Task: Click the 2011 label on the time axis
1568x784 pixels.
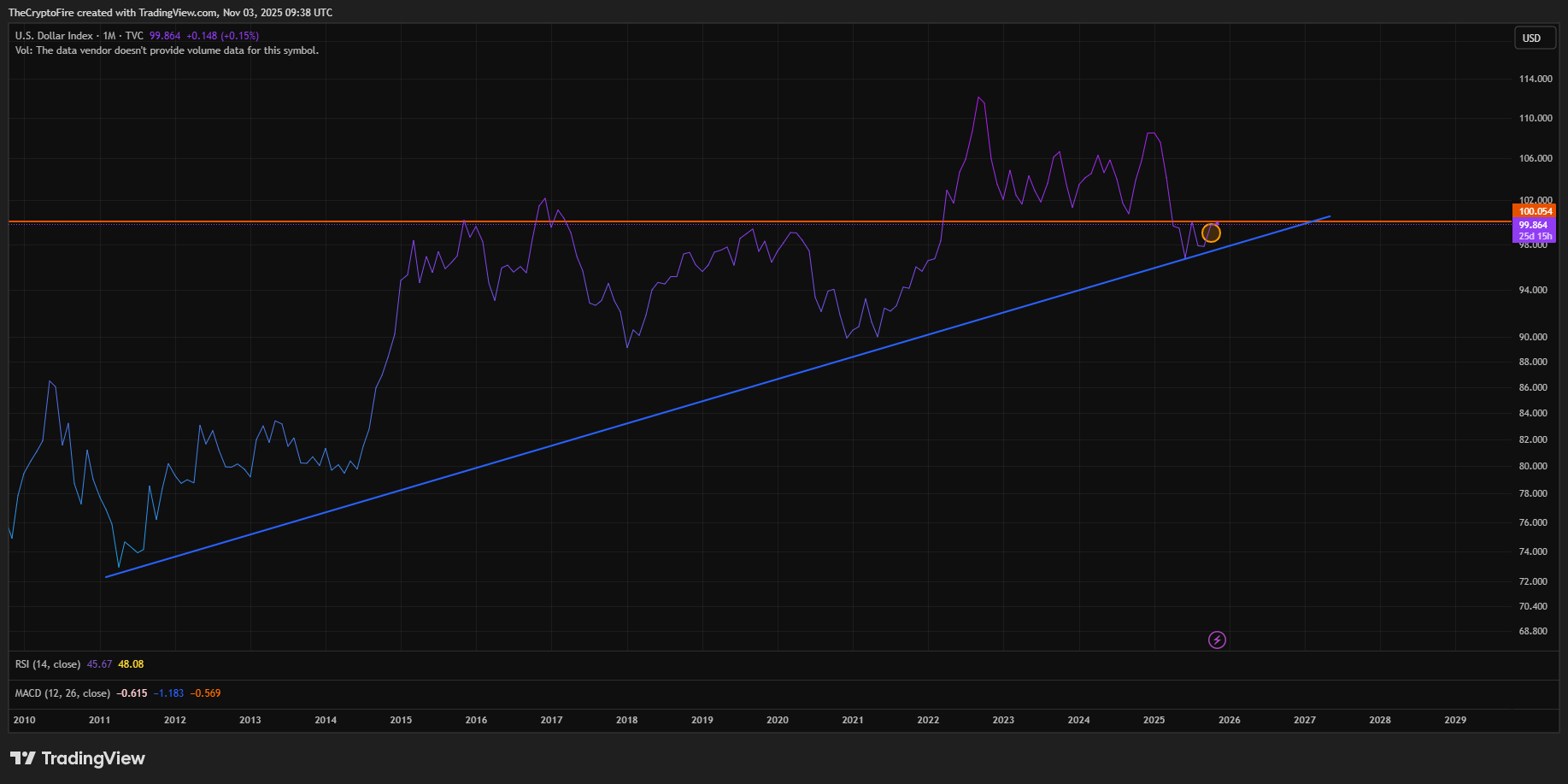Action: coord(100,720)
